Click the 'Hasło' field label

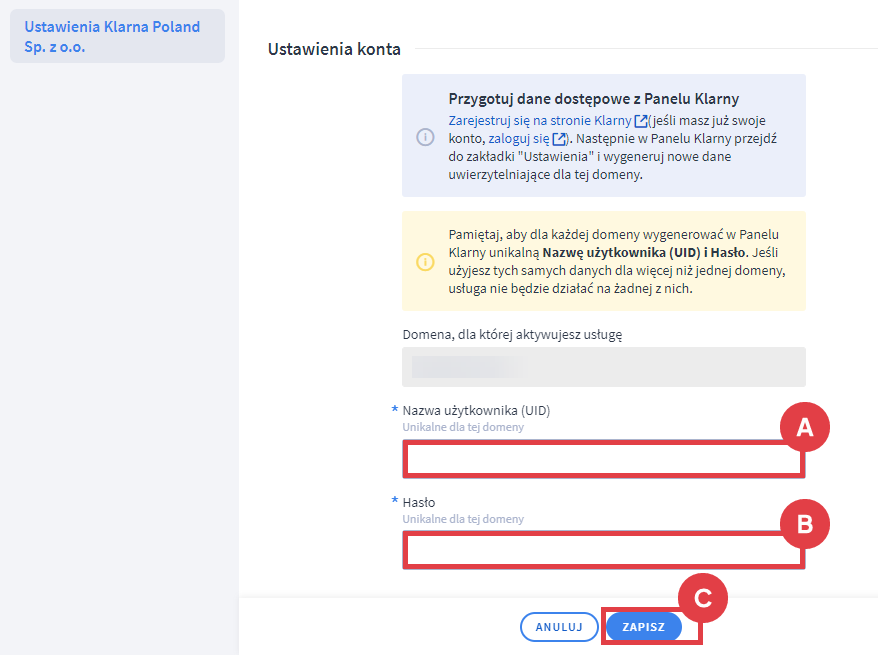419,502
